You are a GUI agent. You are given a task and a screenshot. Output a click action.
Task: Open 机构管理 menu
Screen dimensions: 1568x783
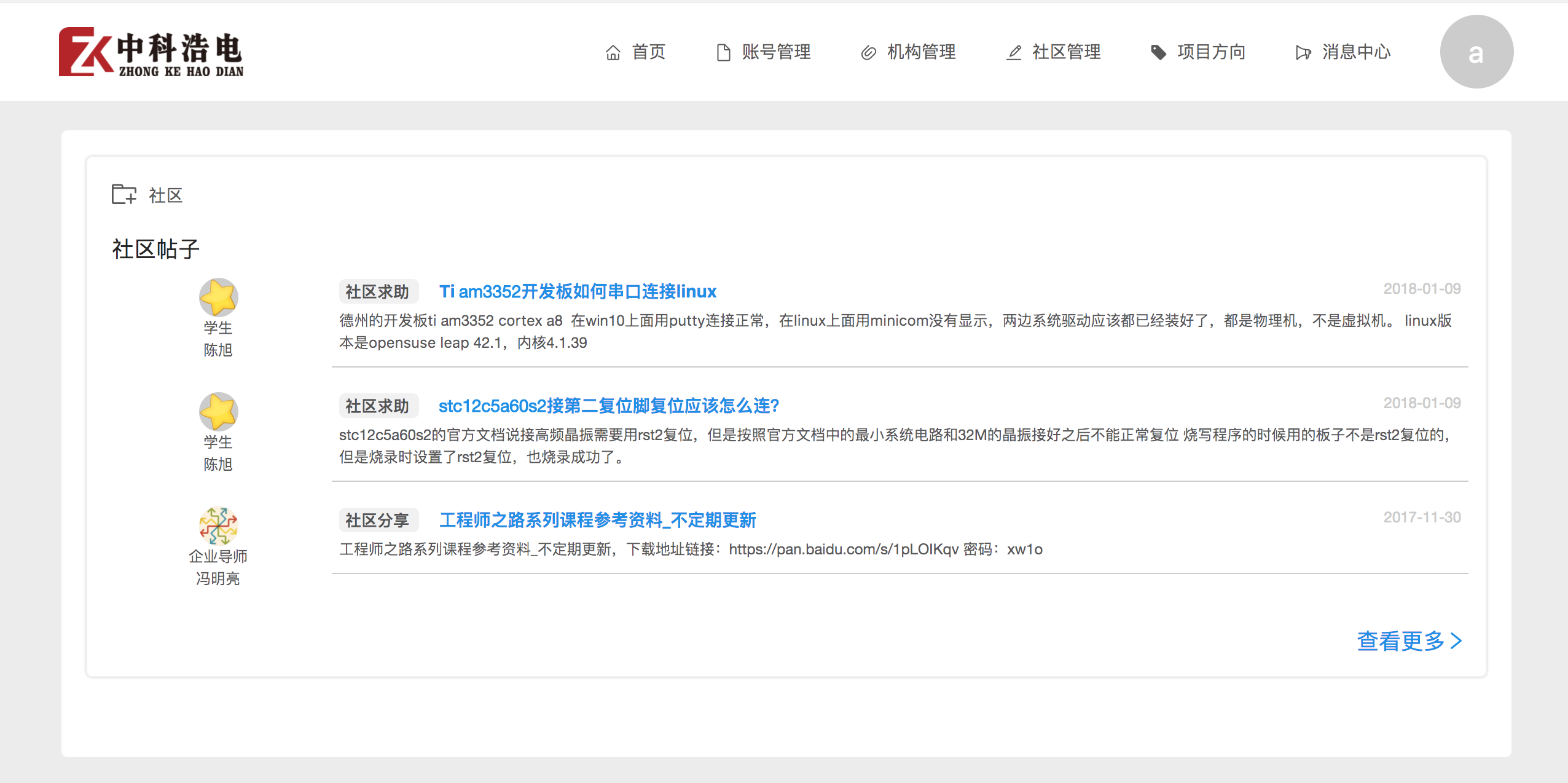(x=921, y=52)
